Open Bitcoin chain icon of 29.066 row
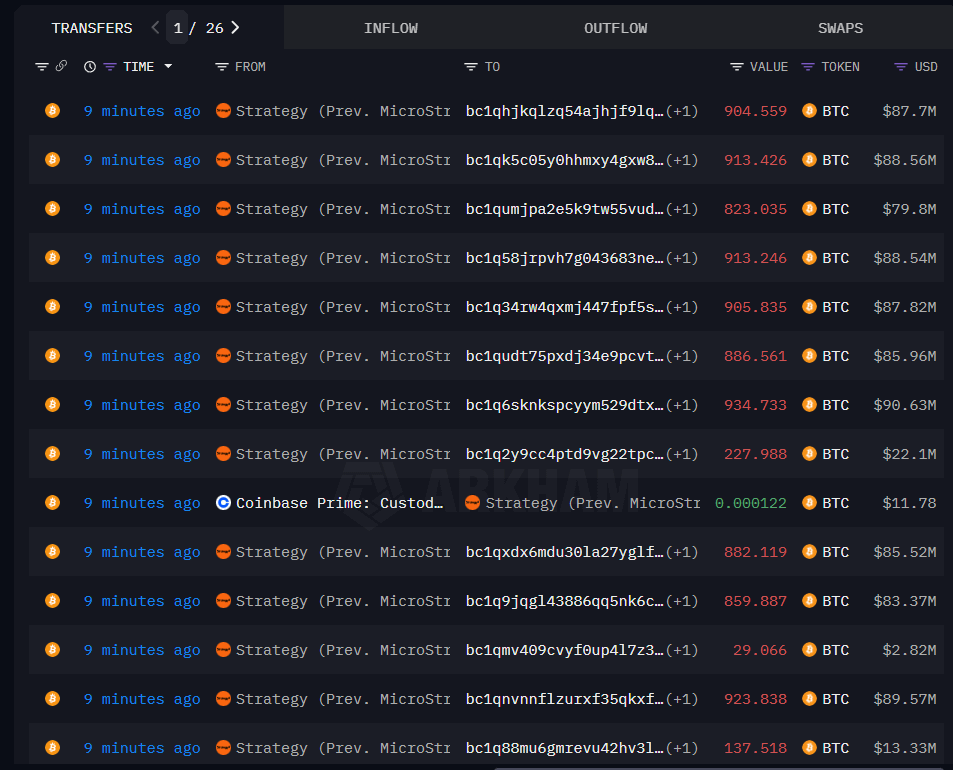 pos(53,650)
